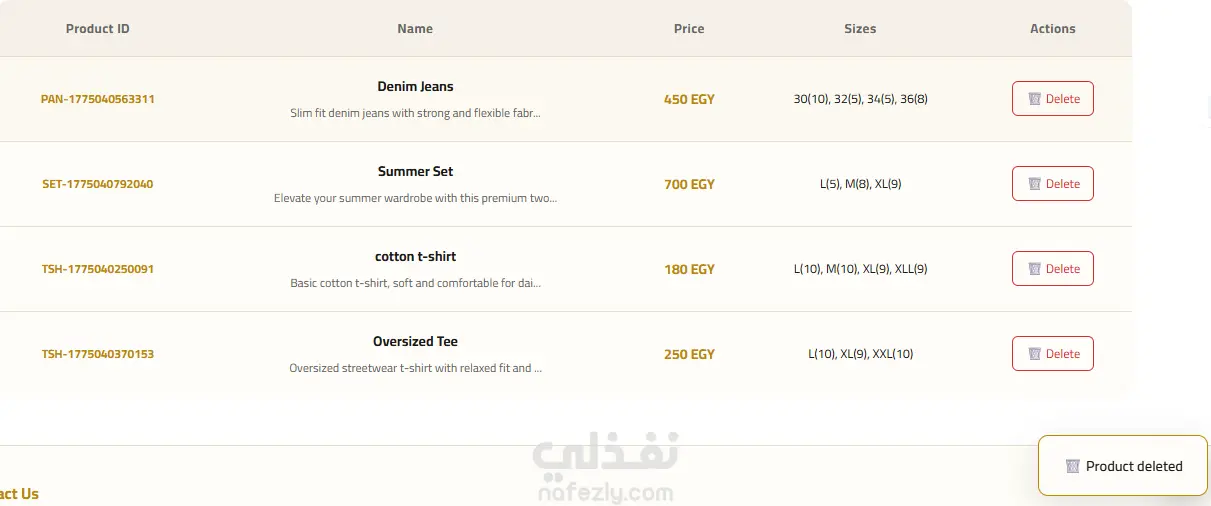This screenshot has width=1211, height=506.
Task: Click the Name column header
Action: [415, 29]
